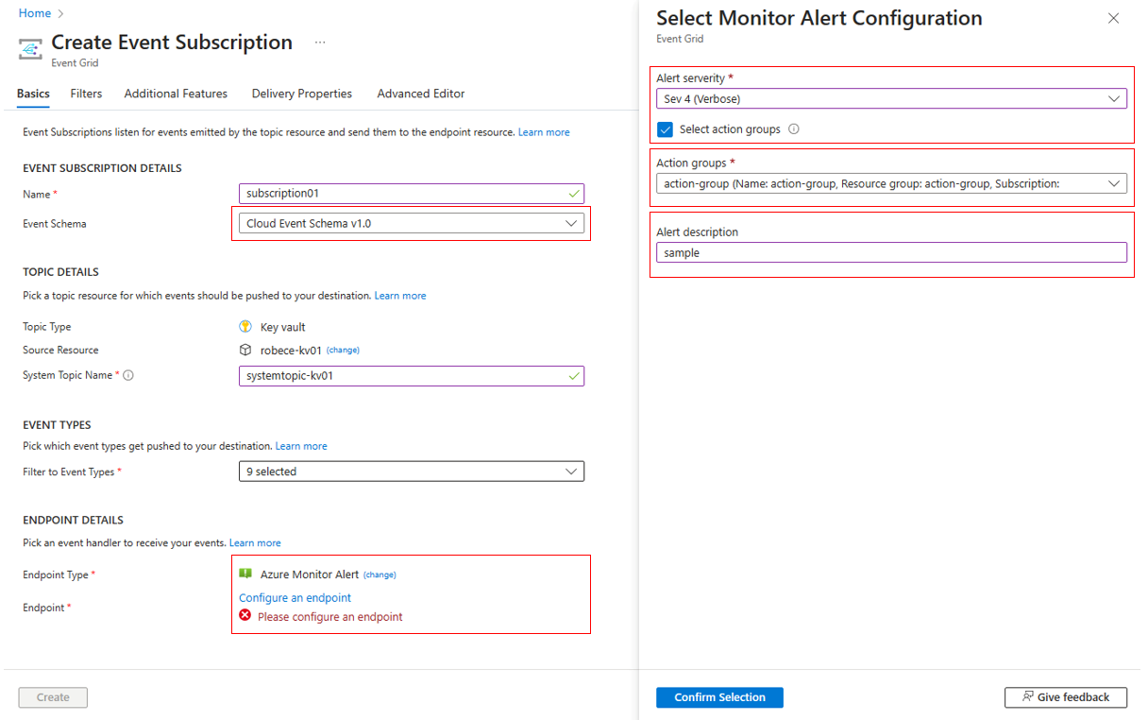
Task: Switch to the Basics tab
Action: tap(33, 94)
